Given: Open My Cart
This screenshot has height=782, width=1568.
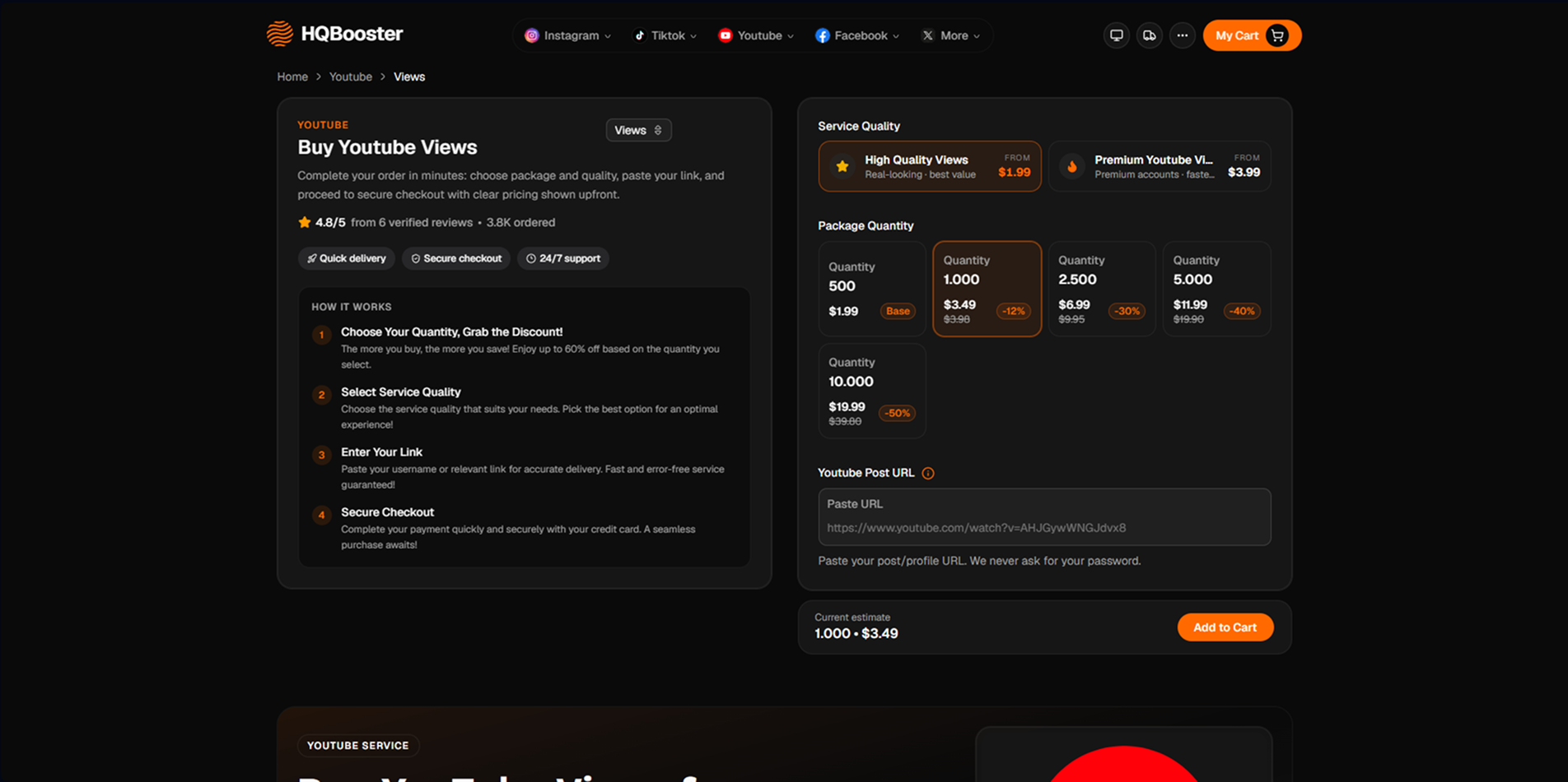Looking at the screenshot, I should click(x=1252, y=35).
